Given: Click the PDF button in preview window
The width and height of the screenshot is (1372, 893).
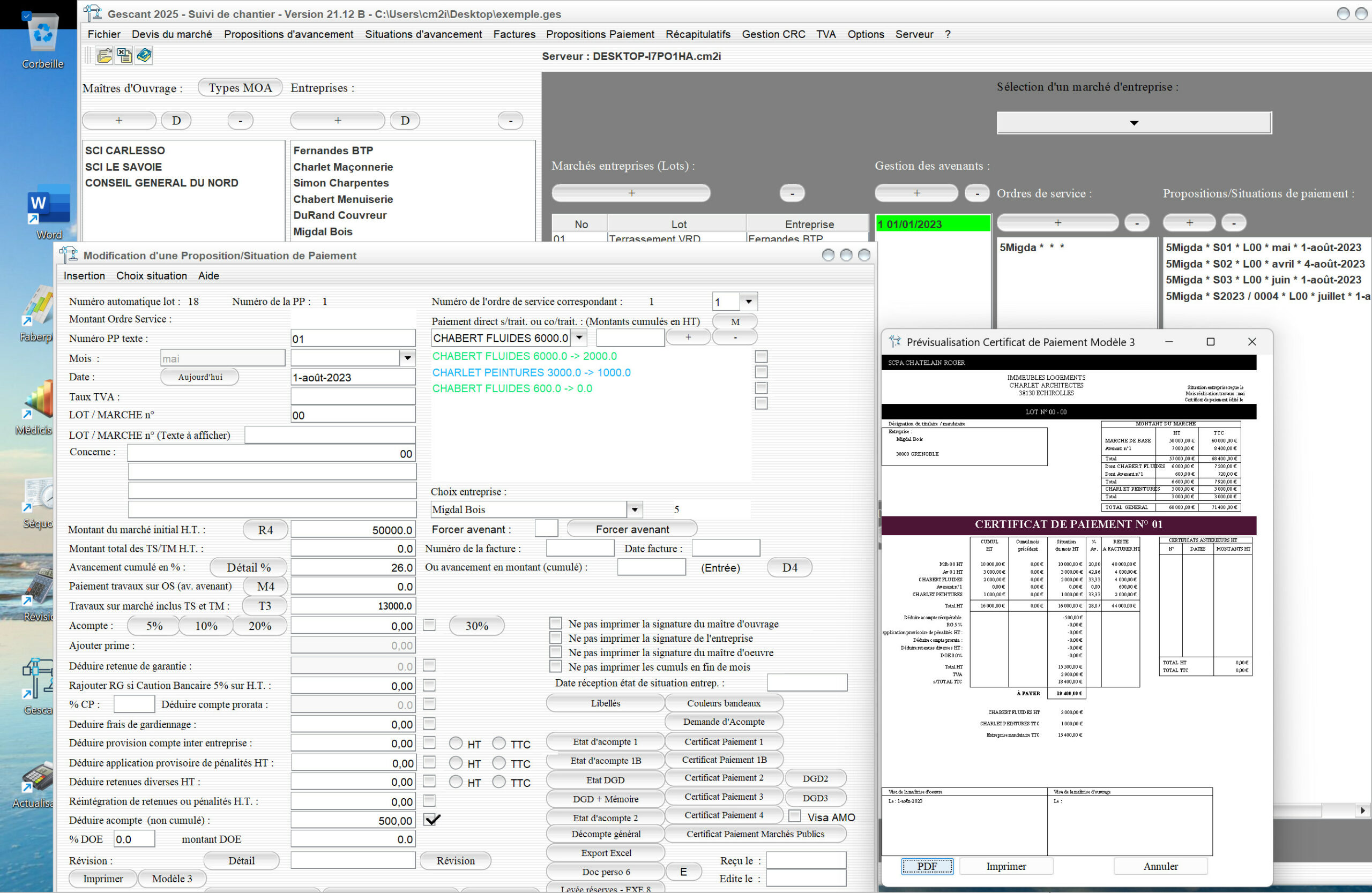Looking at the screenshot, I should pyautogui.click(x=927, y=866).
